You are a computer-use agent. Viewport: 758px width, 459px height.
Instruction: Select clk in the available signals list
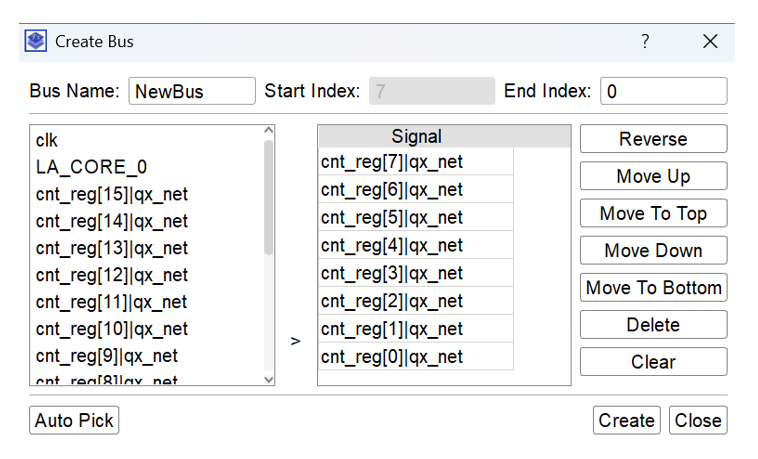coord(48,140)
